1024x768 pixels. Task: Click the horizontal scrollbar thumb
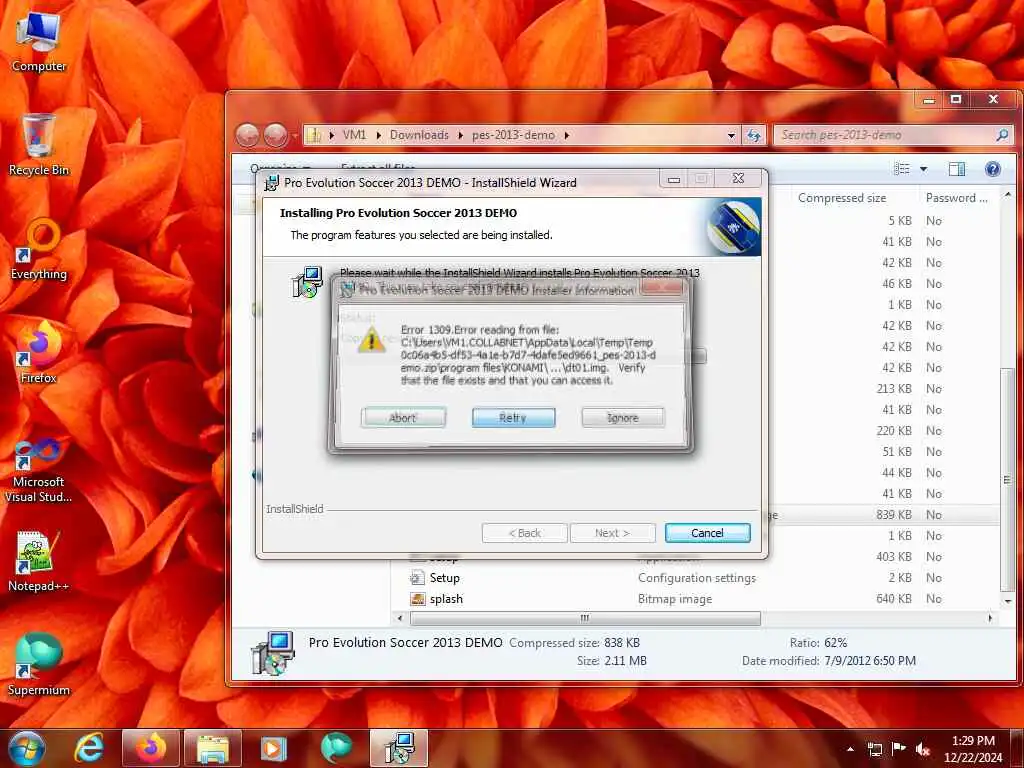click(x=585, y=618)
